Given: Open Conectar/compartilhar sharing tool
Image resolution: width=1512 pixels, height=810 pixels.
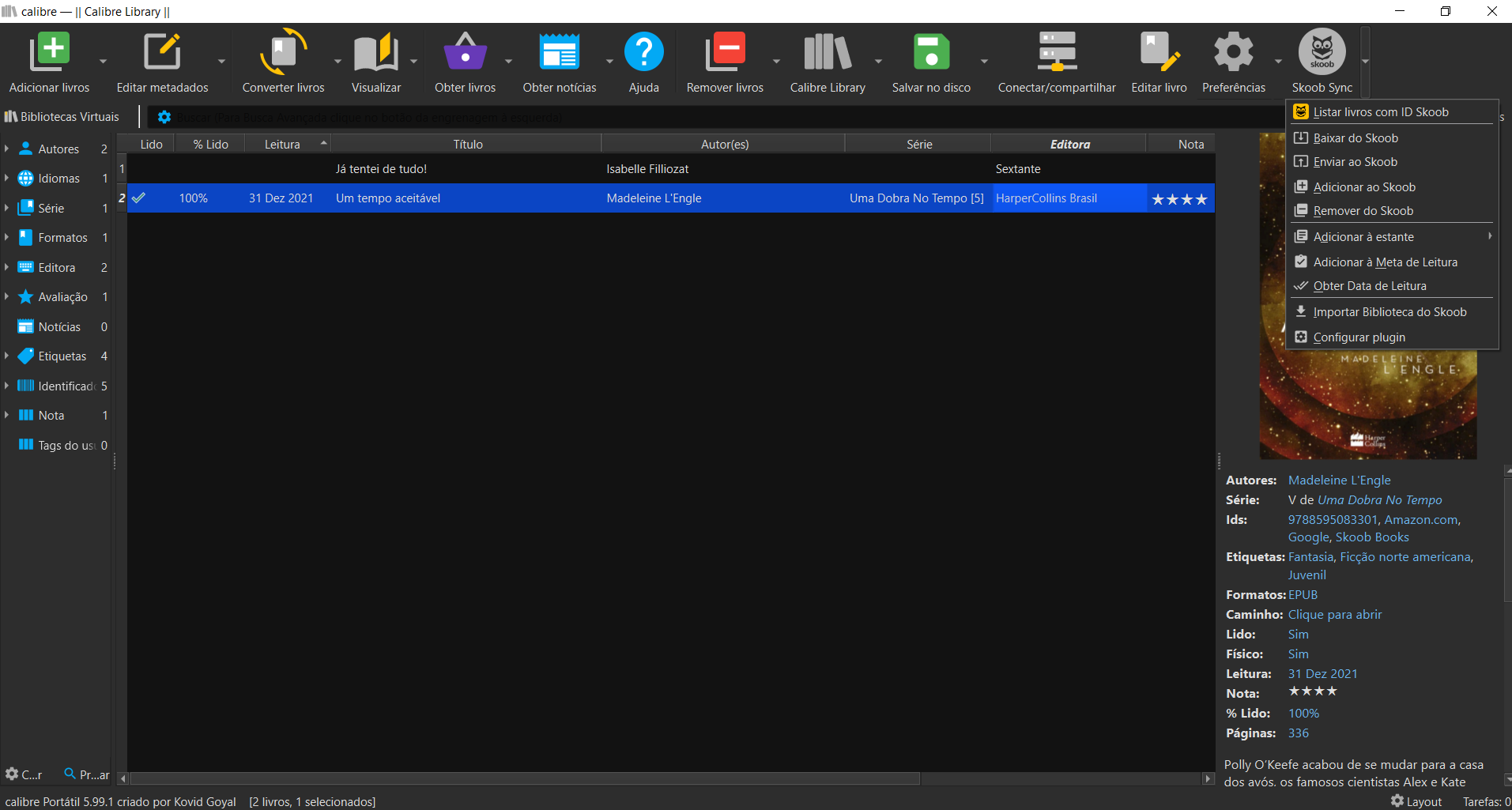Looking at the screenshot, I should [1057, 52].
